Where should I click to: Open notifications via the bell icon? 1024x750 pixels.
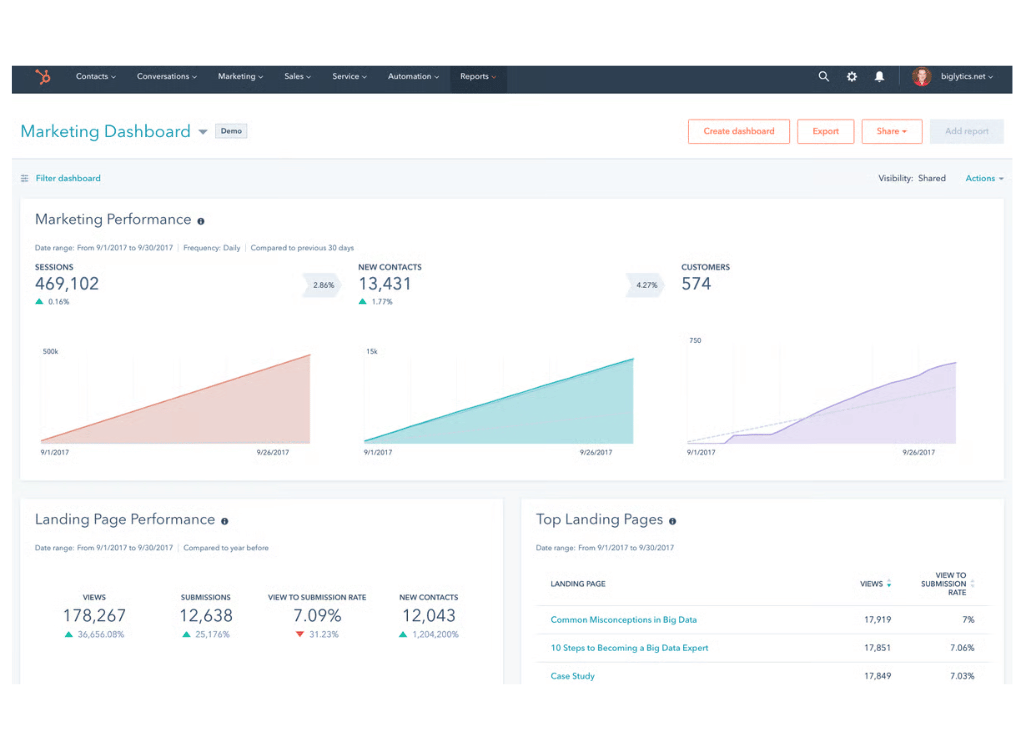879,76
